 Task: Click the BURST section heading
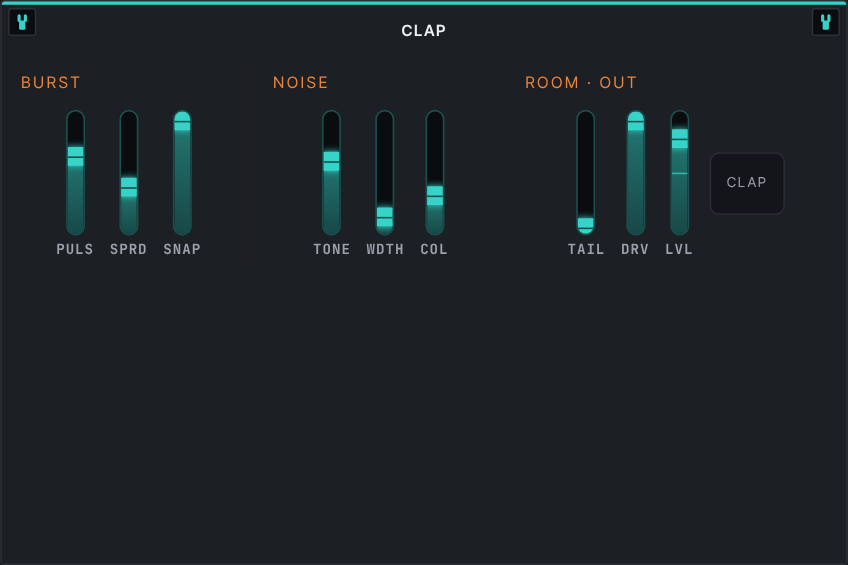coord(50,82)
